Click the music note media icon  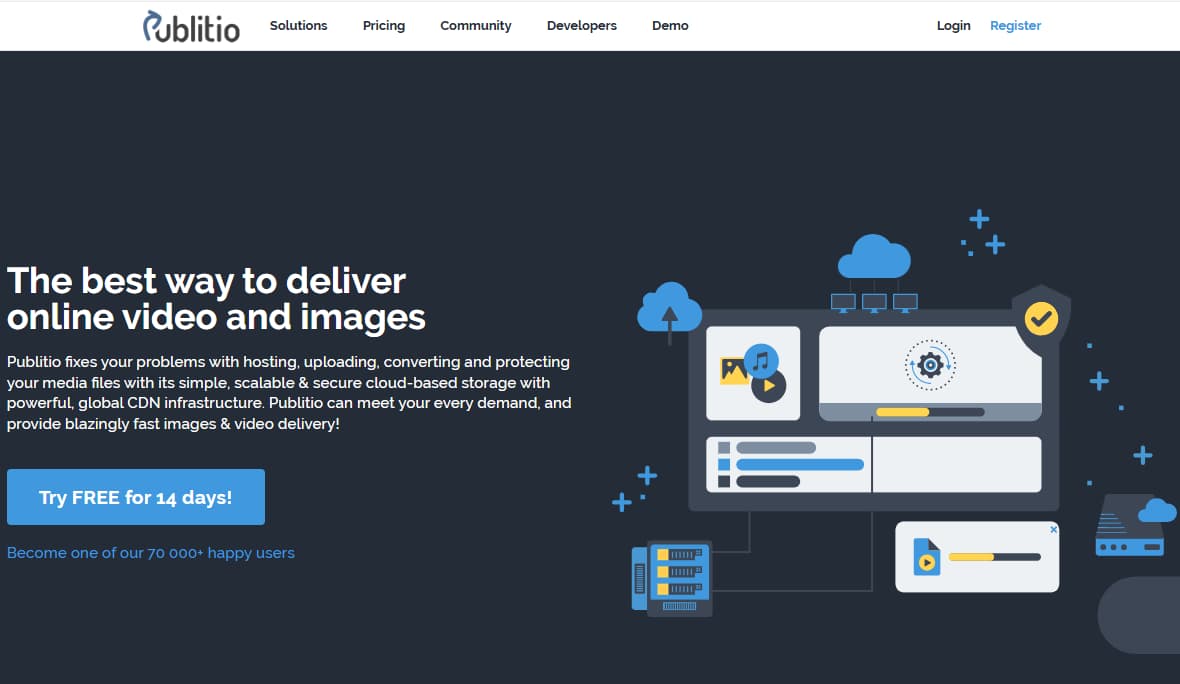(761, 360)
